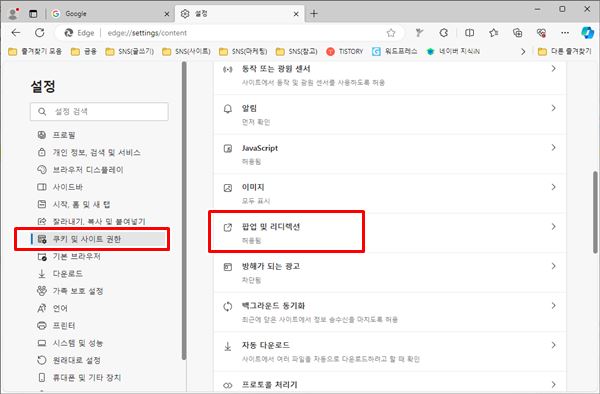The image size is (600, 394).
Task: Expand the 동작 또는 광원 센서 chevron
Action: pyautogui.click(x=553, y=69)
